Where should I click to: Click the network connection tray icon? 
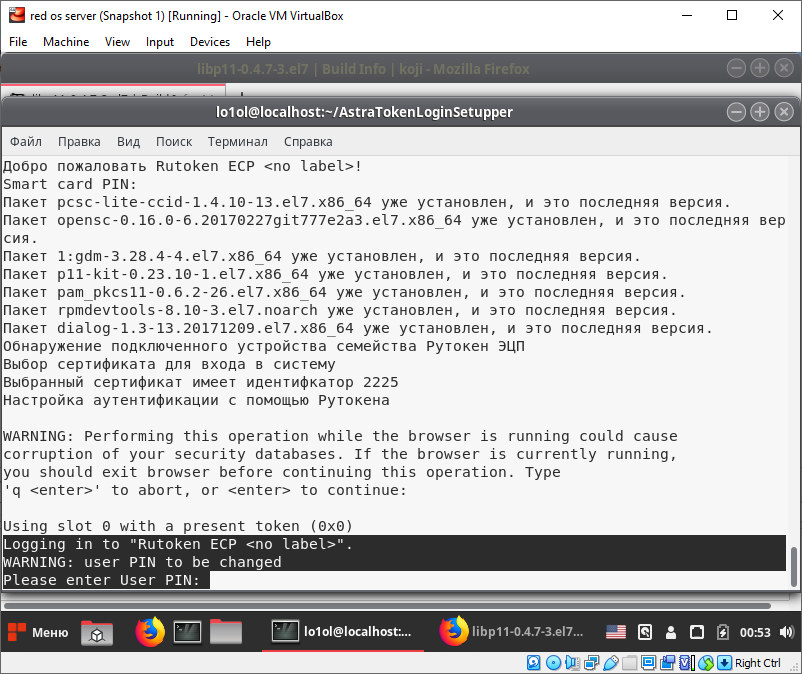click(697, 633)
